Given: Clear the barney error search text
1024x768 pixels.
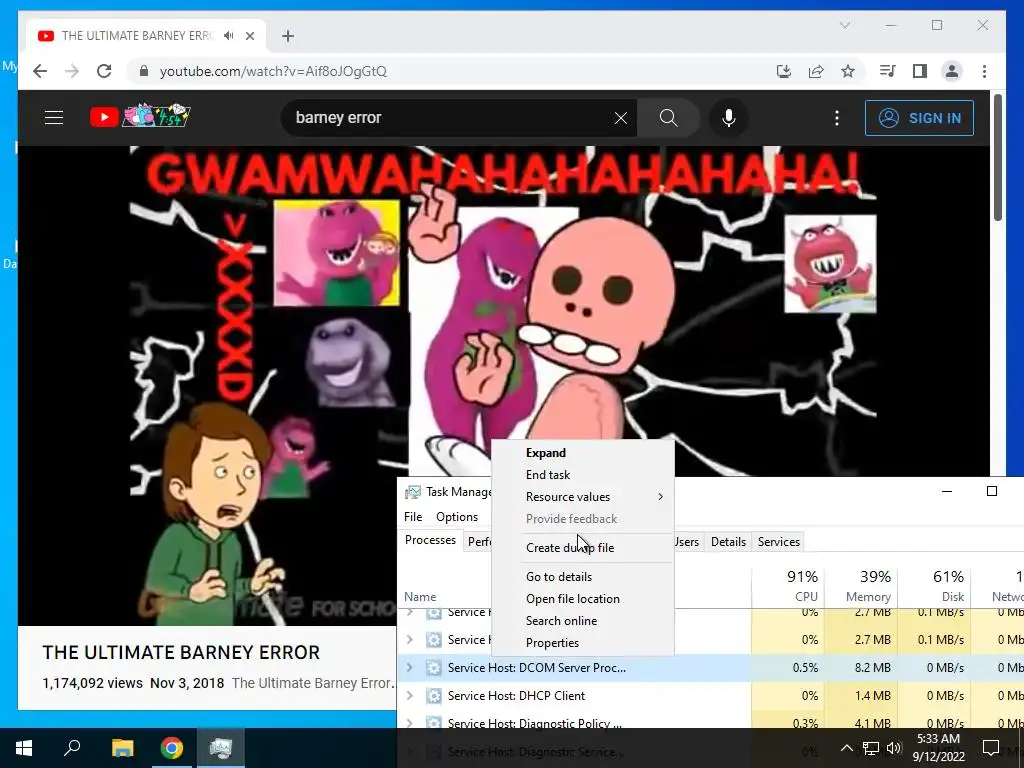Looking at the screenshot, I should pos(620,118).
